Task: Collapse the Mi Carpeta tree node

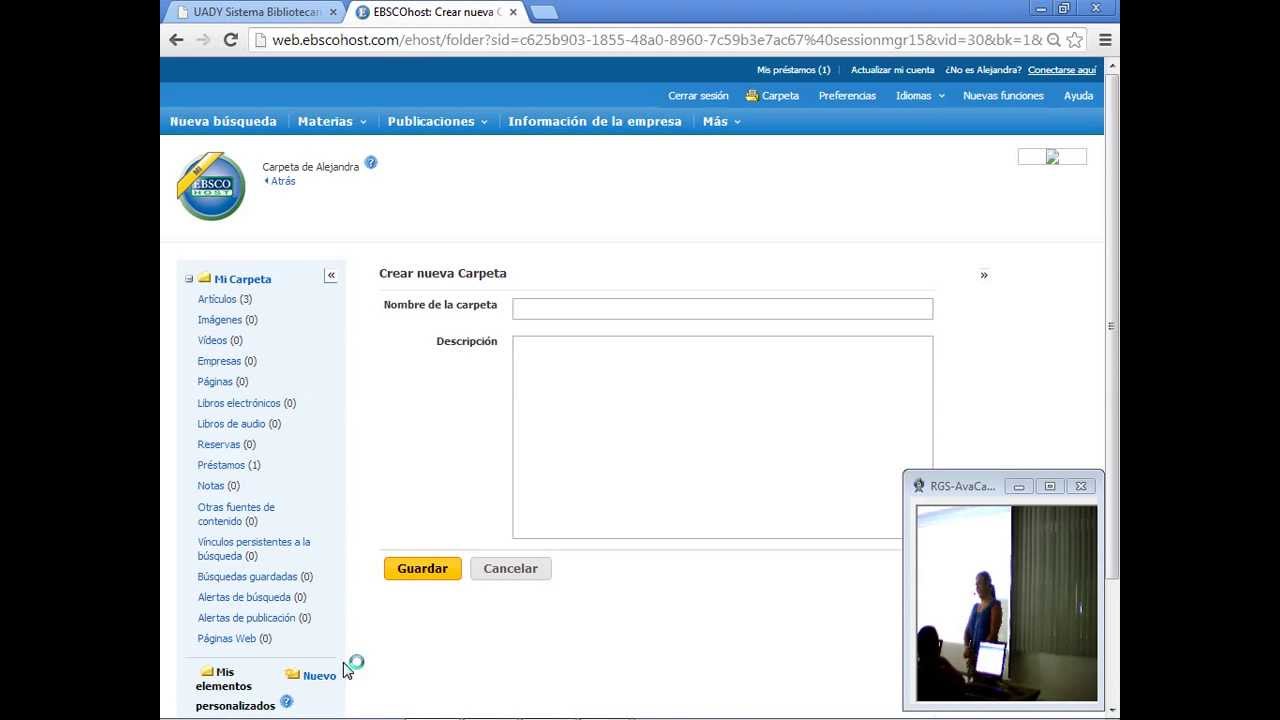Action: (x=188, y=279)
